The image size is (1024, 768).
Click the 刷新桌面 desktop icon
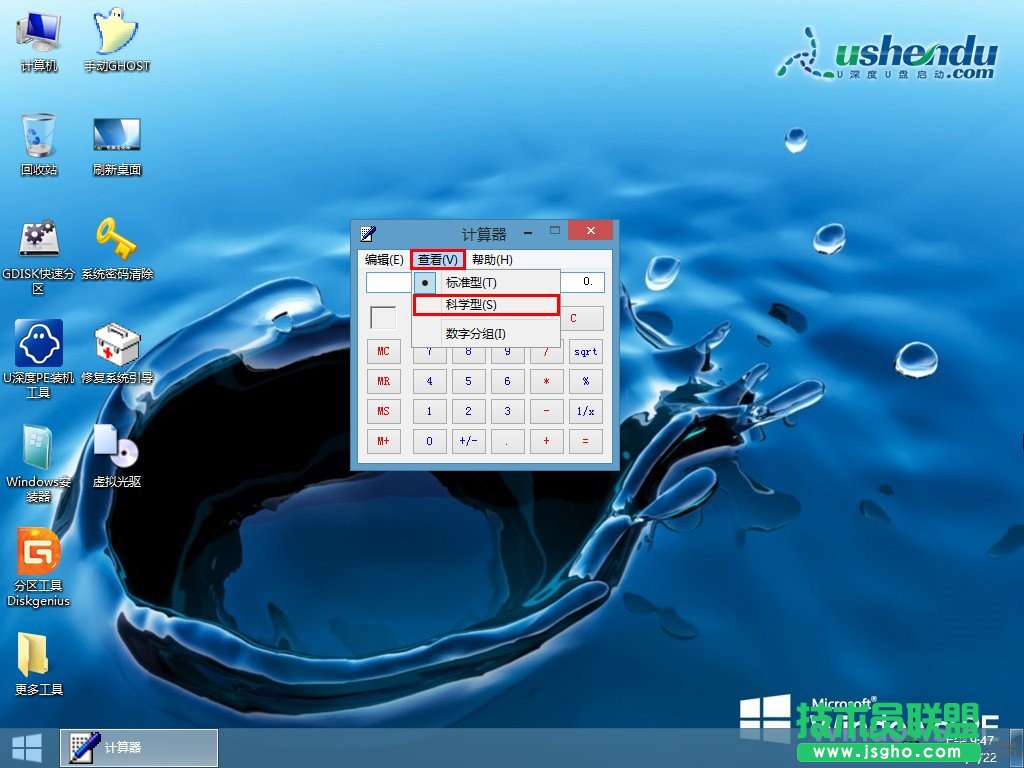click(116, 137)
